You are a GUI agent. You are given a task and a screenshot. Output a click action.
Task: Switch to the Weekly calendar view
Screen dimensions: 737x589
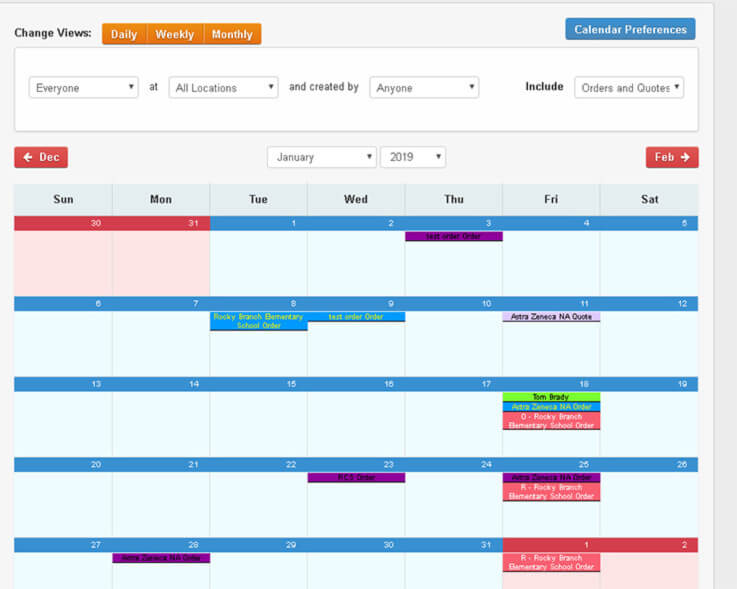pyautogui.click(x=174, y=34)
